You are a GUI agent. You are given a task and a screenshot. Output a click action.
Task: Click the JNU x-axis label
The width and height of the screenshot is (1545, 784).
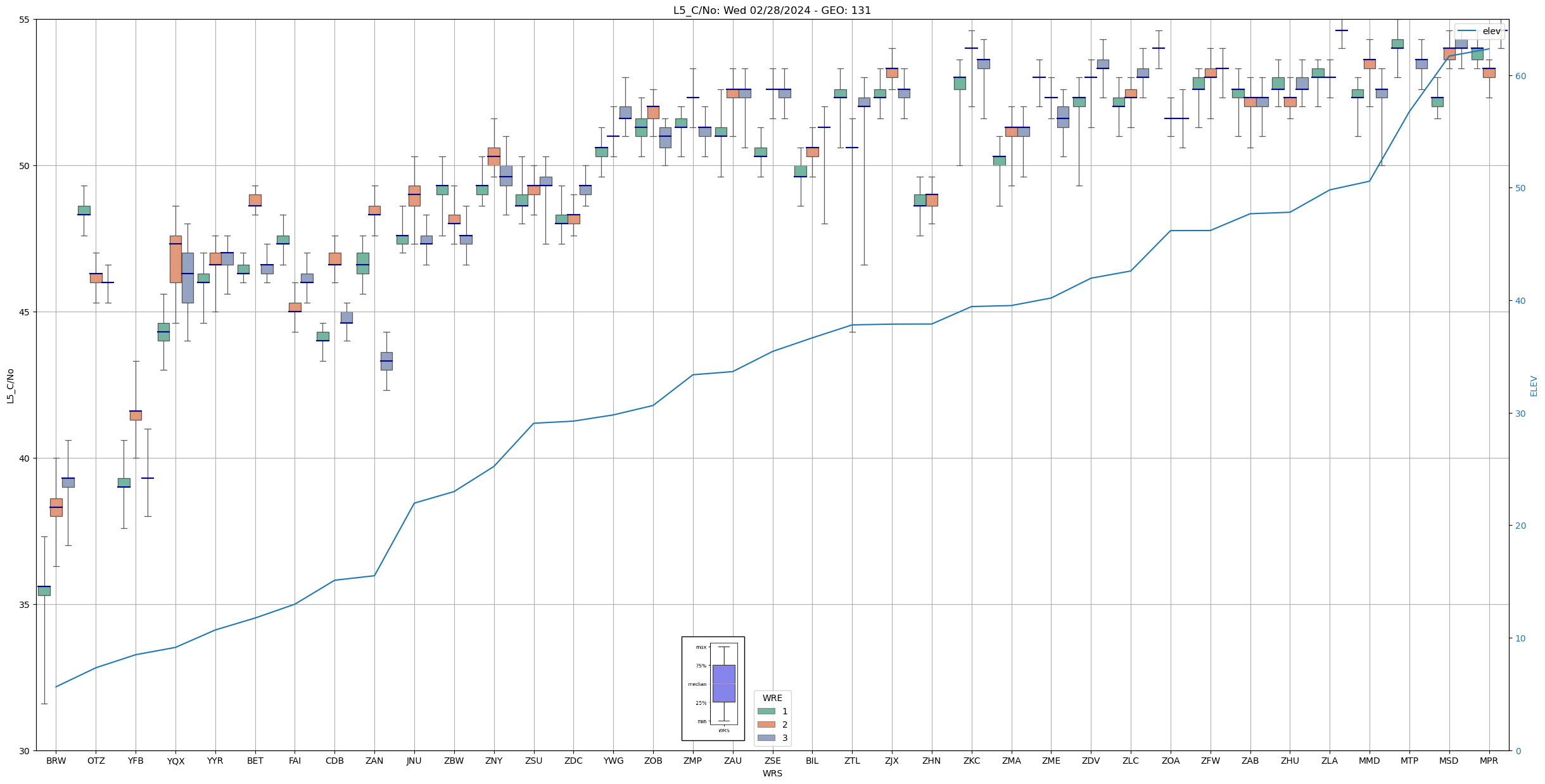coord(414,761)
